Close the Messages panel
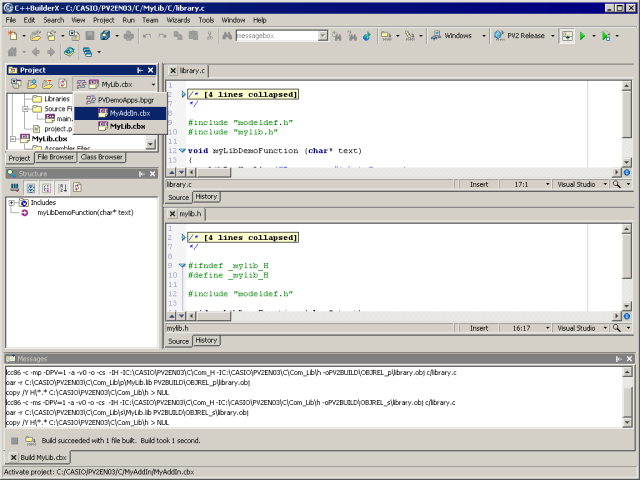This screenshot has width=640, height=480. 629,359
